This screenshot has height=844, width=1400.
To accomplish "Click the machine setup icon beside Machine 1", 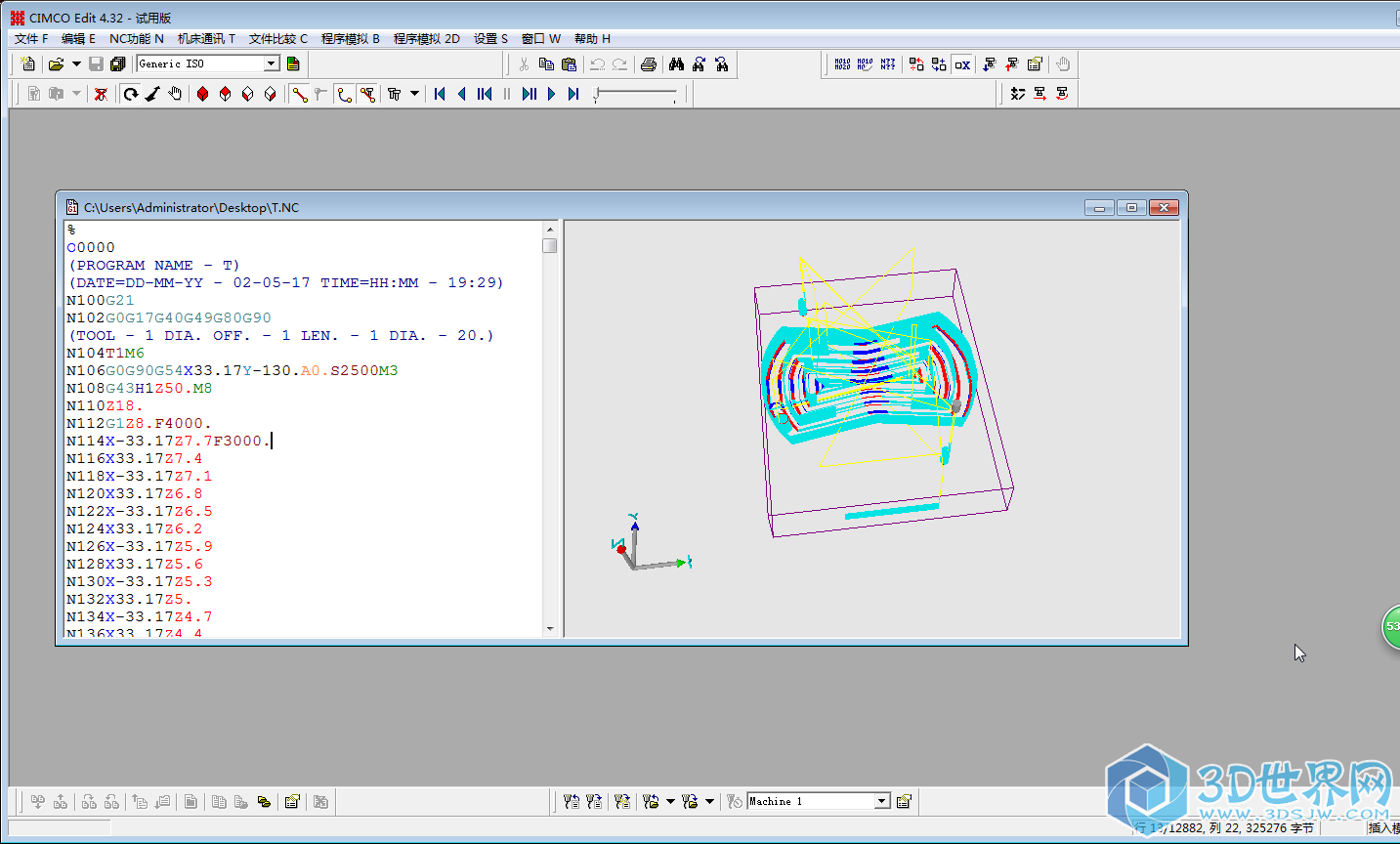I will 904,802.
